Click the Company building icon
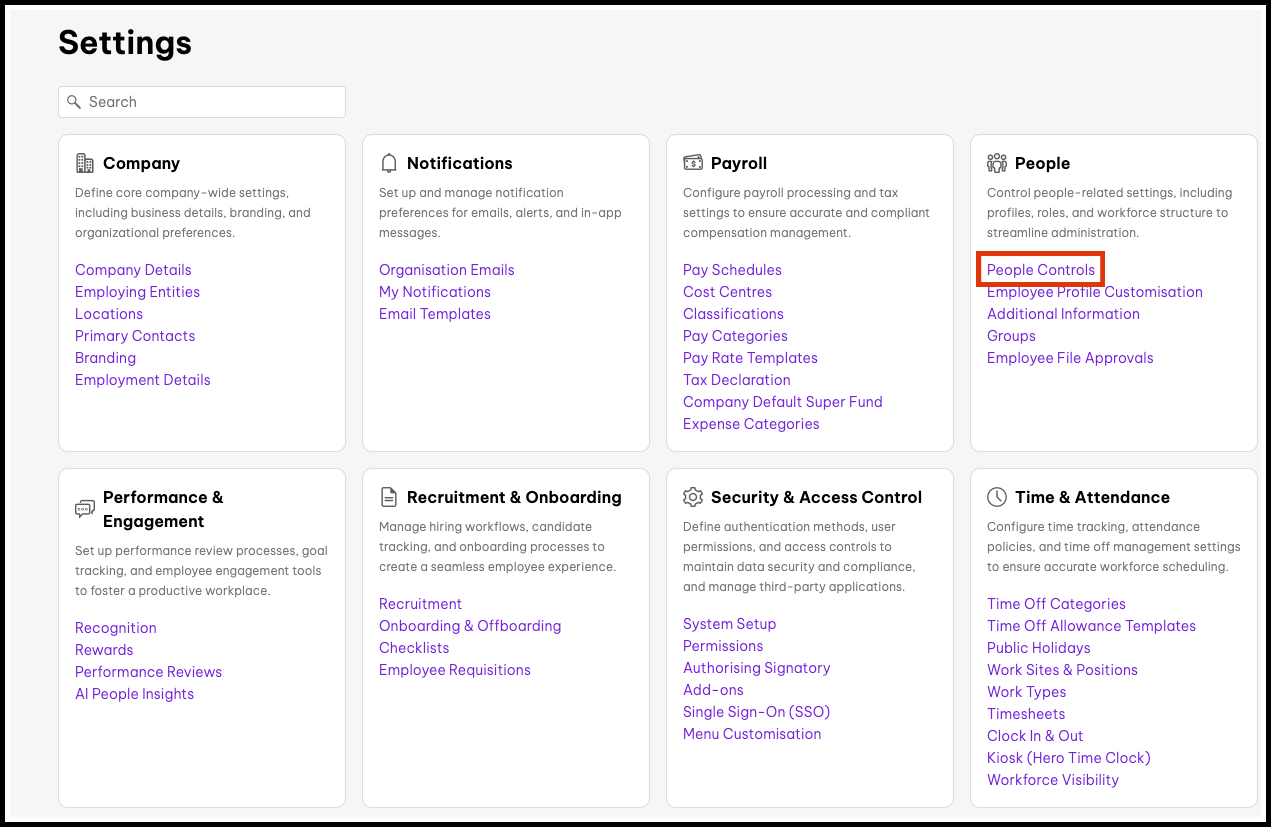The image size is (1271, 827). tap(85, 163)
